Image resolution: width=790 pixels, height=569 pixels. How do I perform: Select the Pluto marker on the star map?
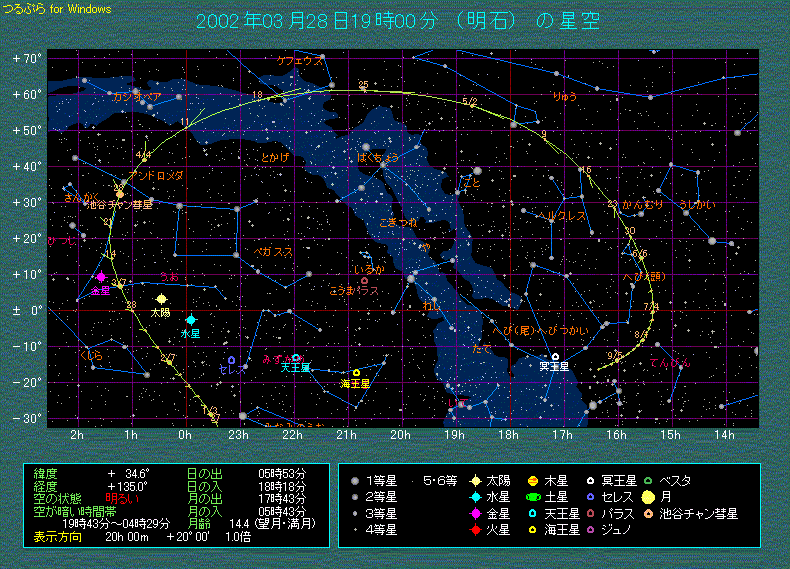pos(555,357)
